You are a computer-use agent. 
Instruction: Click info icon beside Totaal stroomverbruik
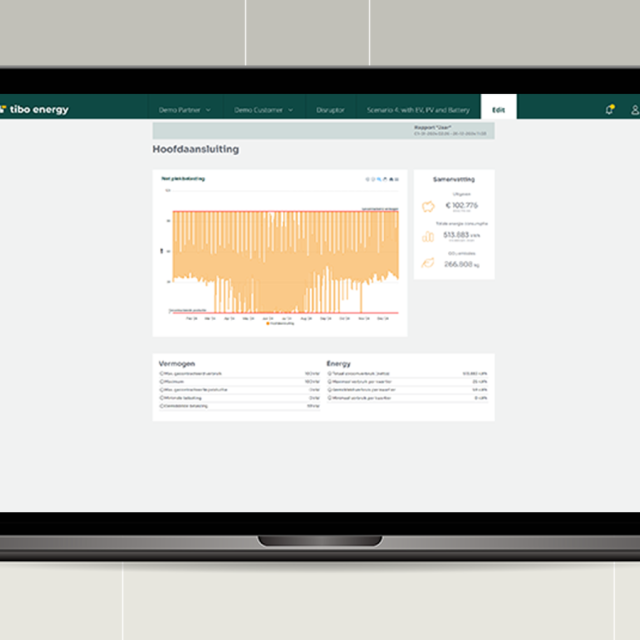(x=329, y=373)
